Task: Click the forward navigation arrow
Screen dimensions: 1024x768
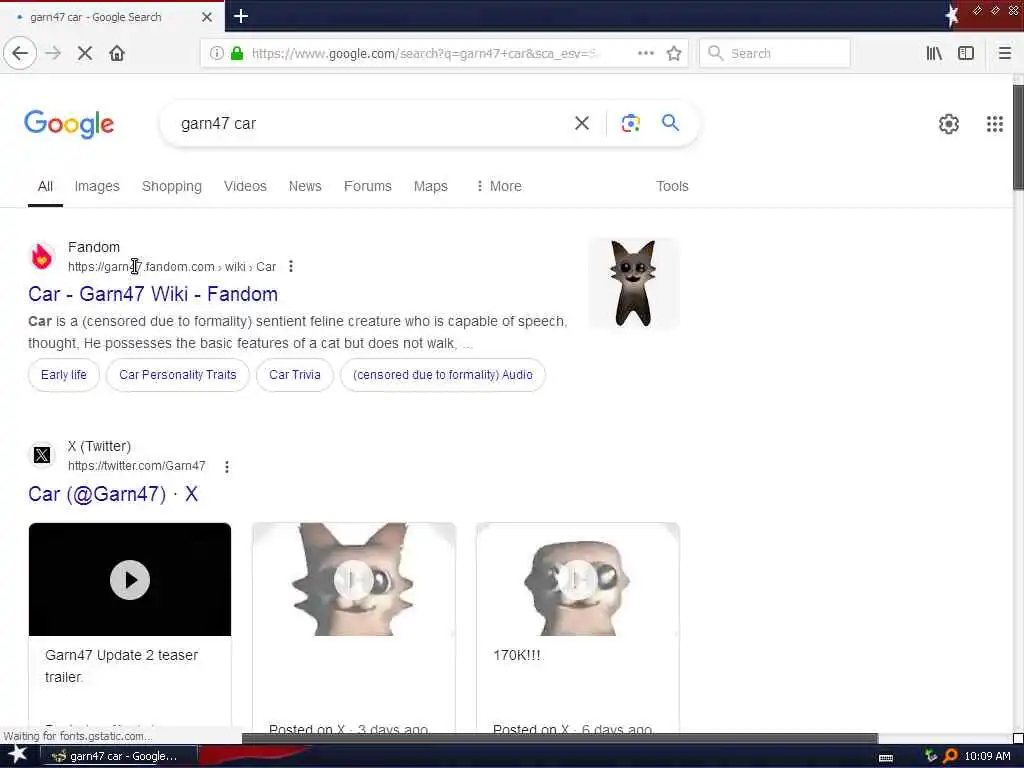Action: pos(53,53)
